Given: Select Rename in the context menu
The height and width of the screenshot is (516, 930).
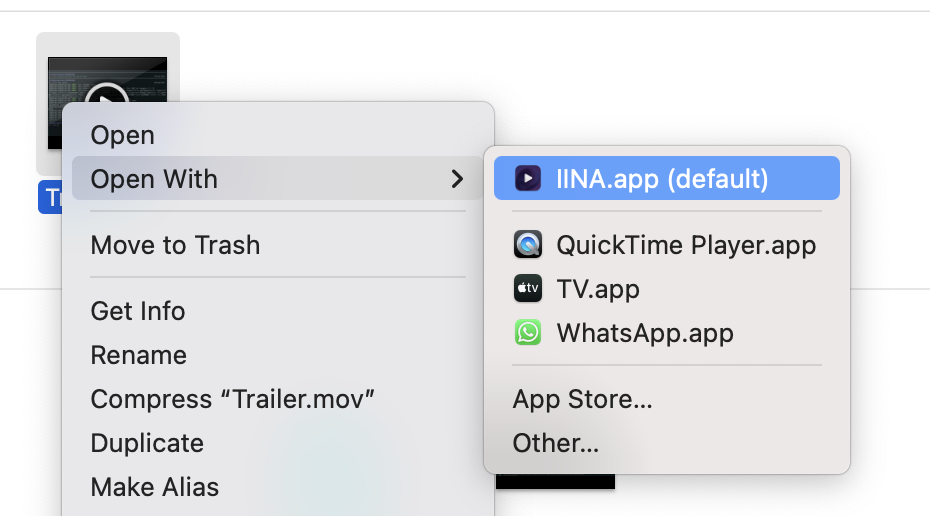Looking at the screenshot, I should click(x=138, y=355).
